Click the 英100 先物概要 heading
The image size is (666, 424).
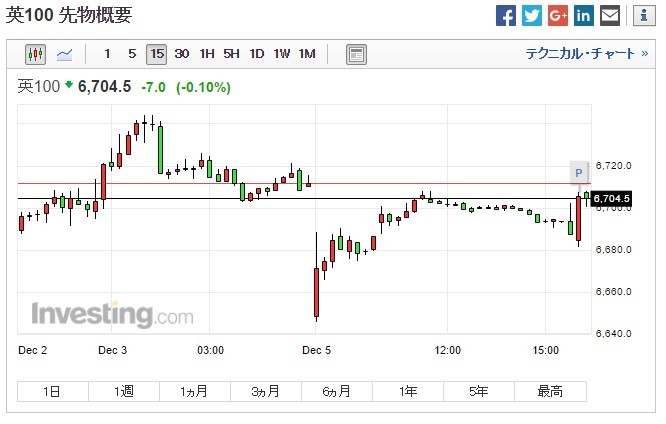[69, 15]
